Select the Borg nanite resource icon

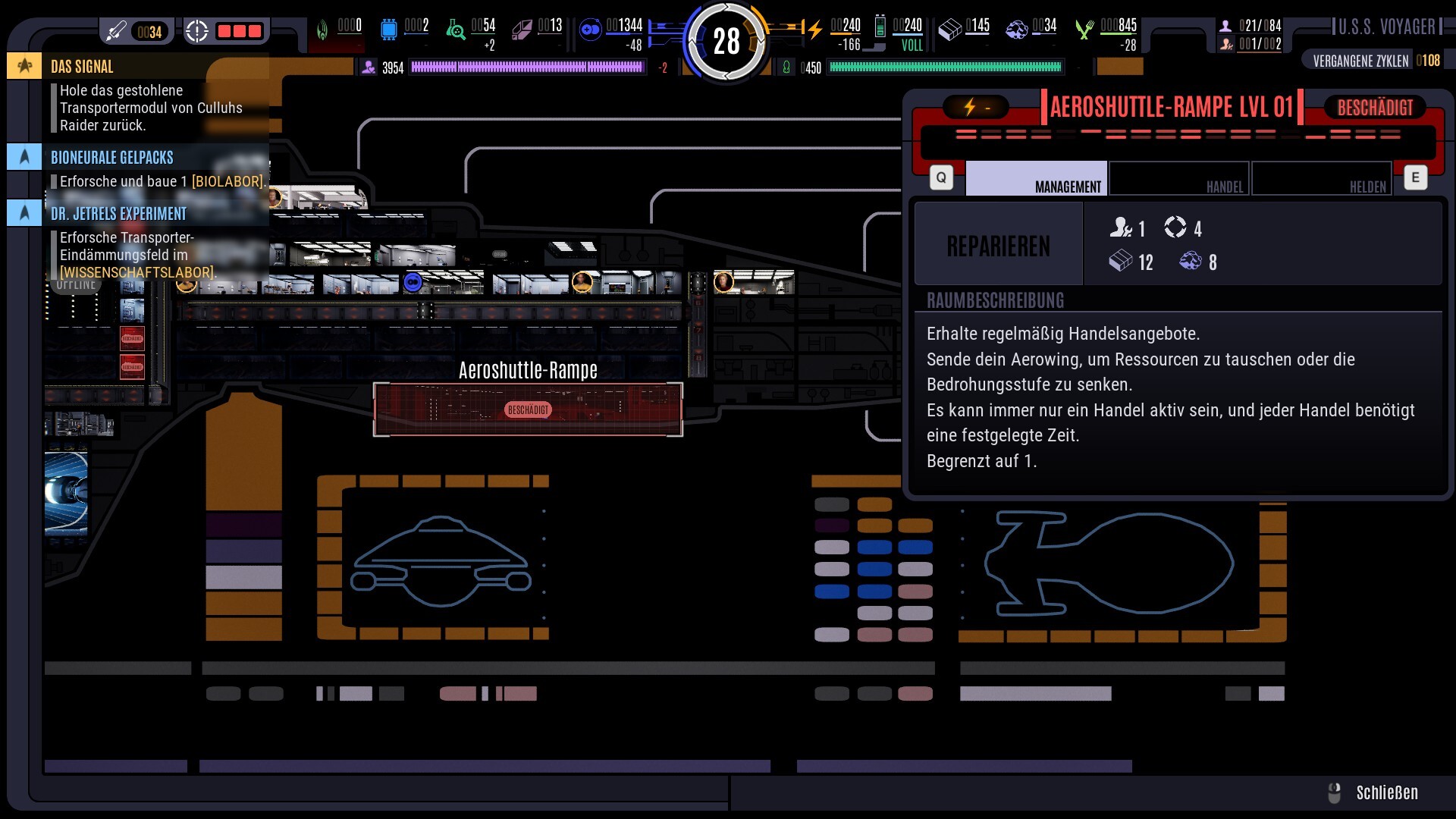[x=322, y=30]
